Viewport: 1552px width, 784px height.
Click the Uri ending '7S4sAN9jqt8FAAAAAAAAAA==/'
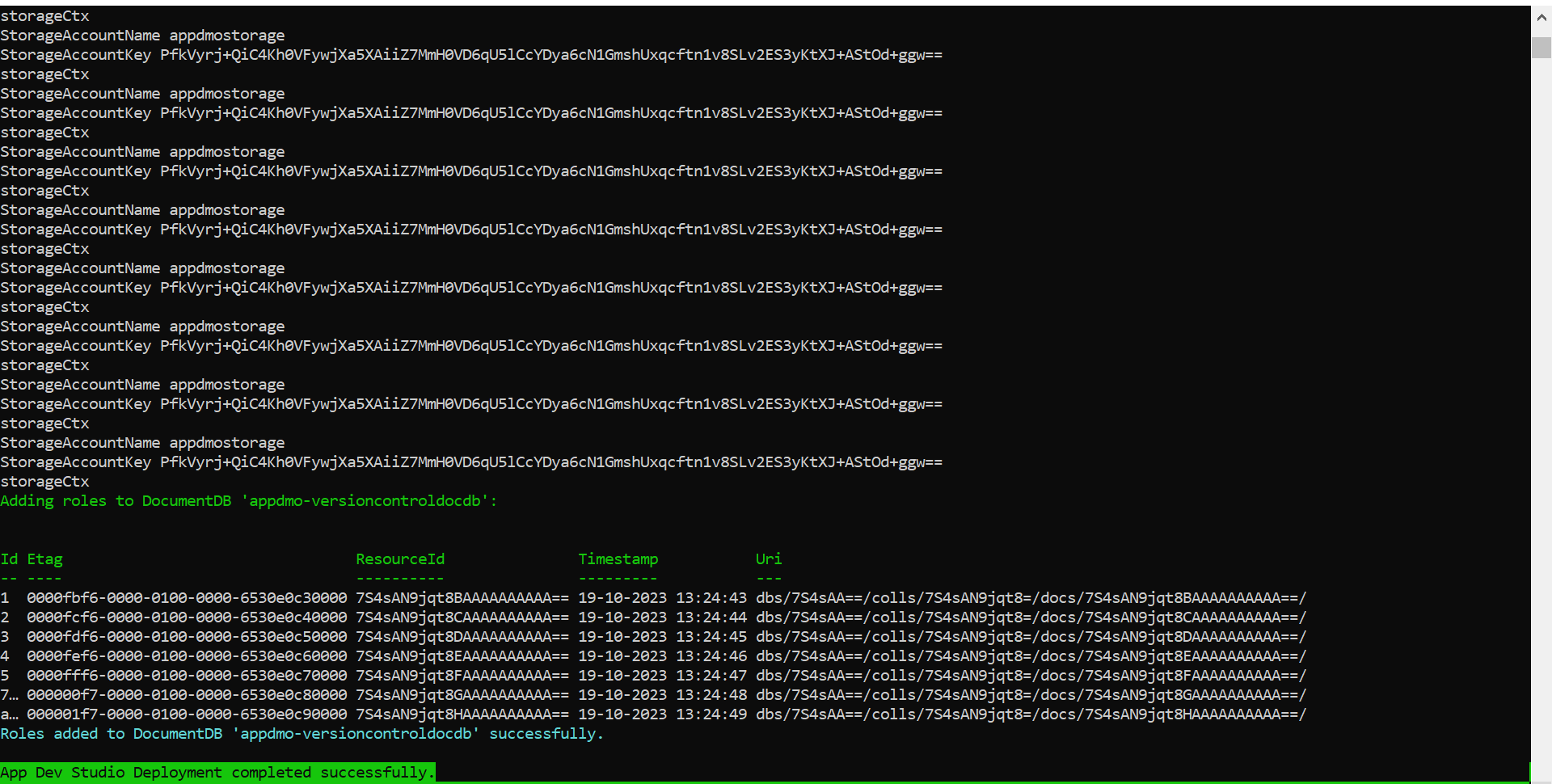(x=1031, y=676)
